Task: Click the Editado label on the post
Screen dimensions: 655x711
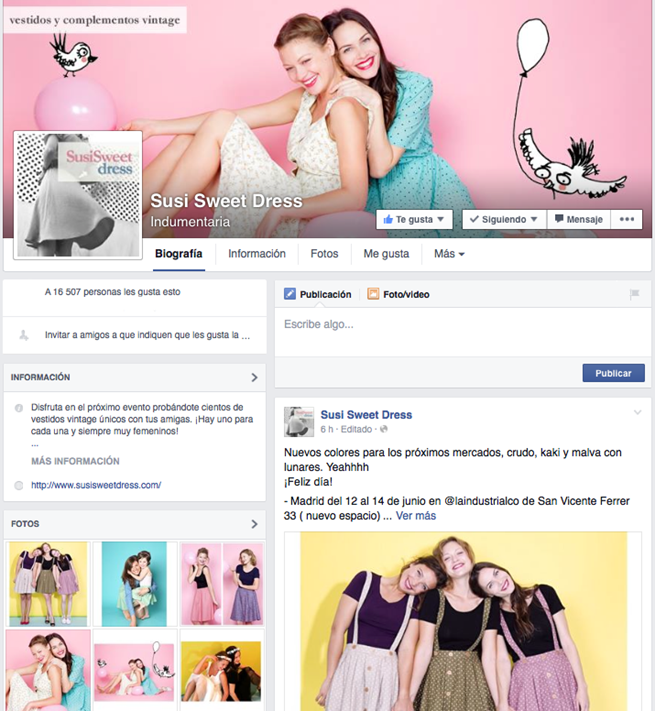Action: 356,429
